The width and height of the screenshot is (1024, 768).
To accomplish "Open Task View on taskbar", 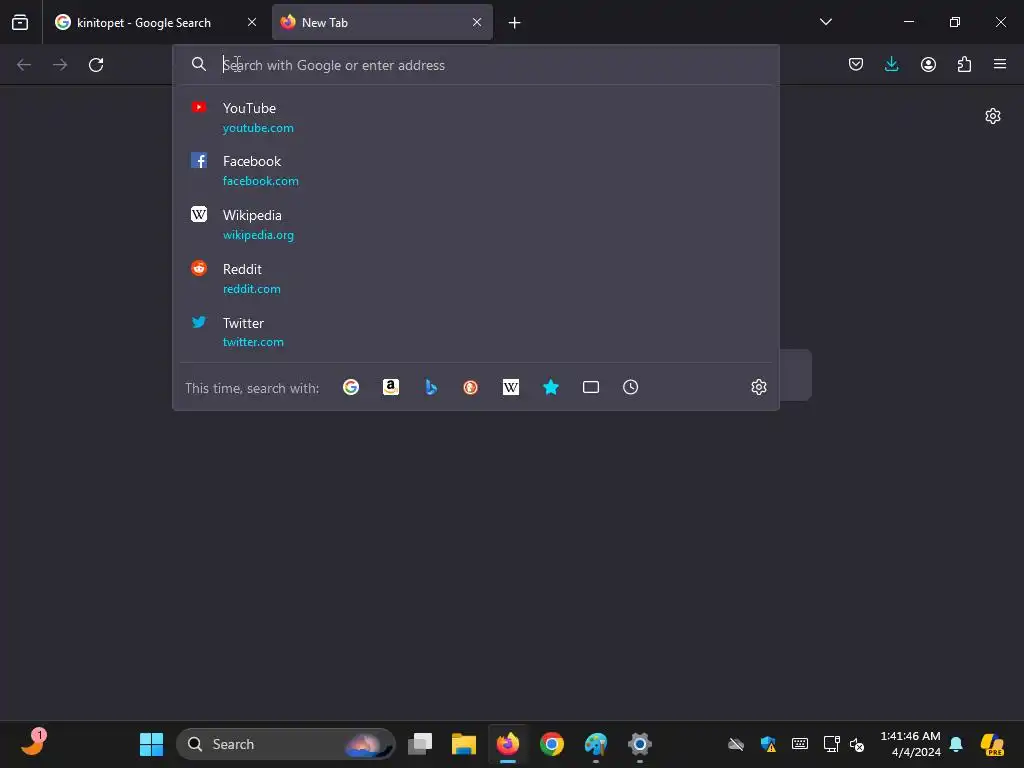I will click(x=420, y=744).
